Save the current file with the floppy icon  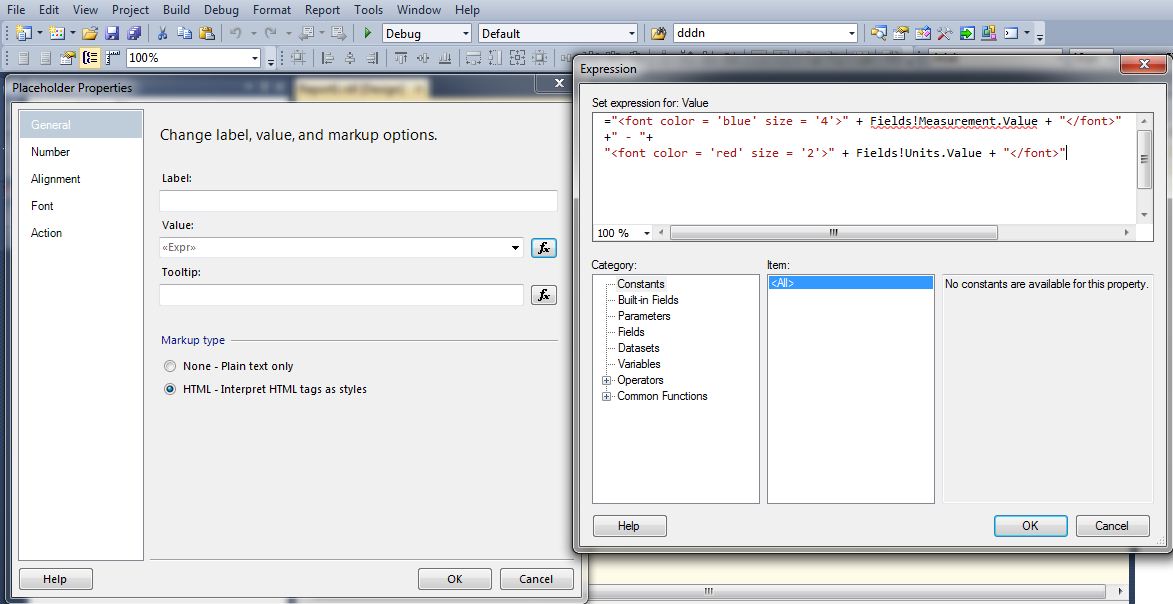click(x=112, y=33)
